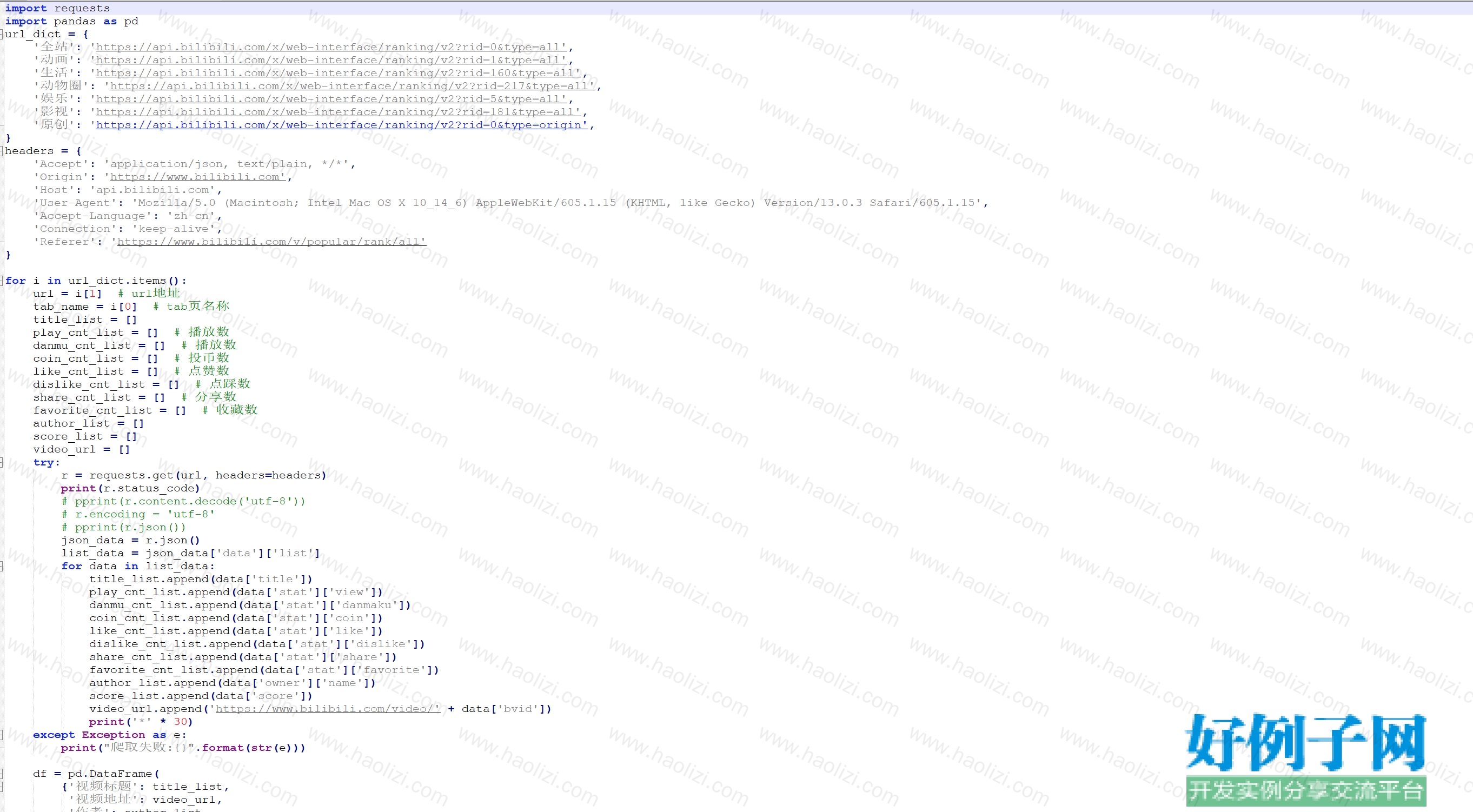Open the ranking URL ending rid=160&type=all
This screenshot has height=812, width=1473.
click(338, 73)
